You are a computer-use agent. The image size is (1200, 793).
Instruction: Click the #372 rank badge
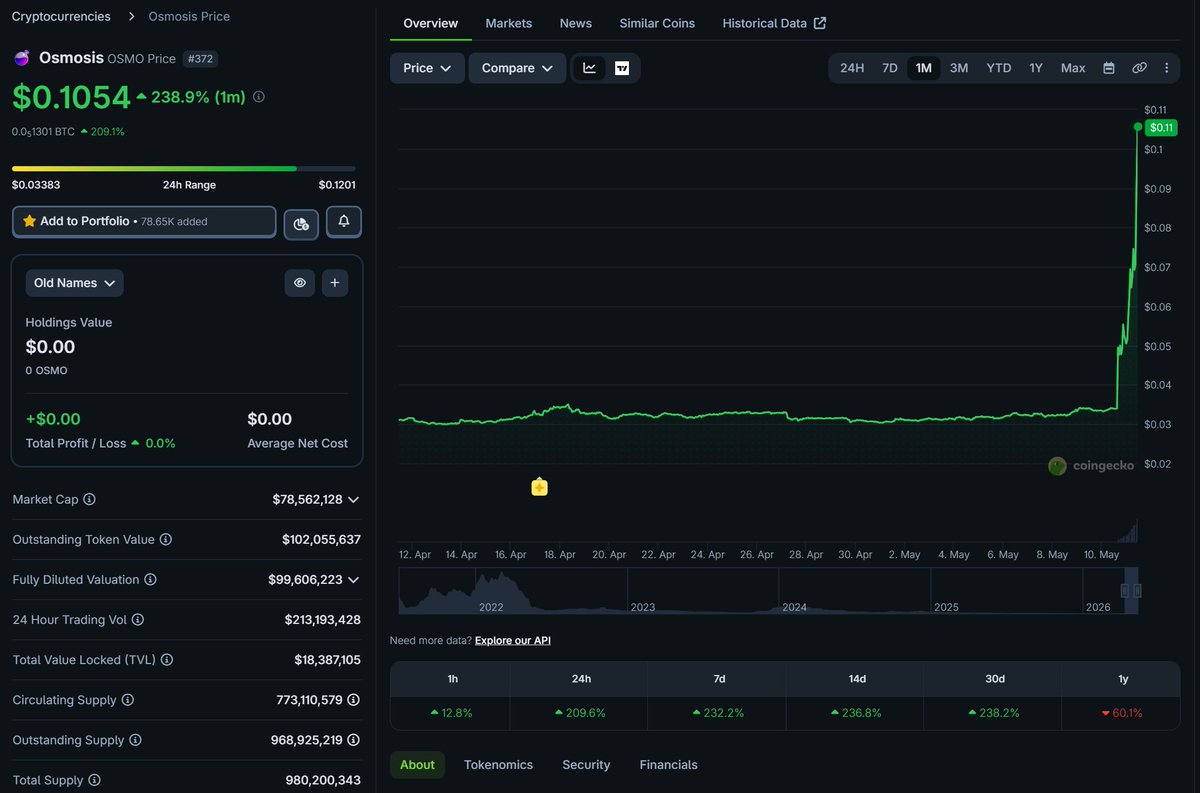click(200, 59)
